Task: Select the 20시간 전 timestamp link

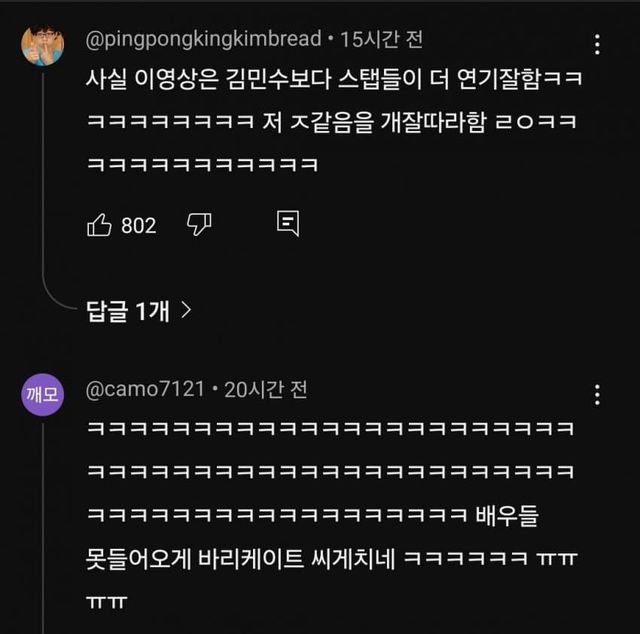Action: point(266,389)
